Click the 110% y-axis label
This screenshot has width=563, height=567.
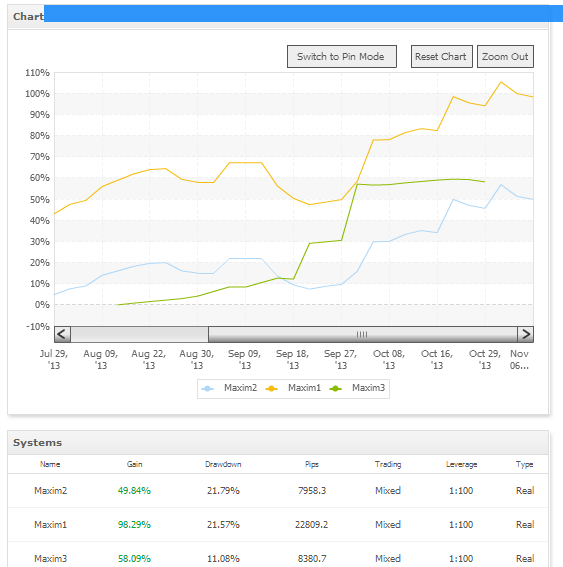(37, 73)
